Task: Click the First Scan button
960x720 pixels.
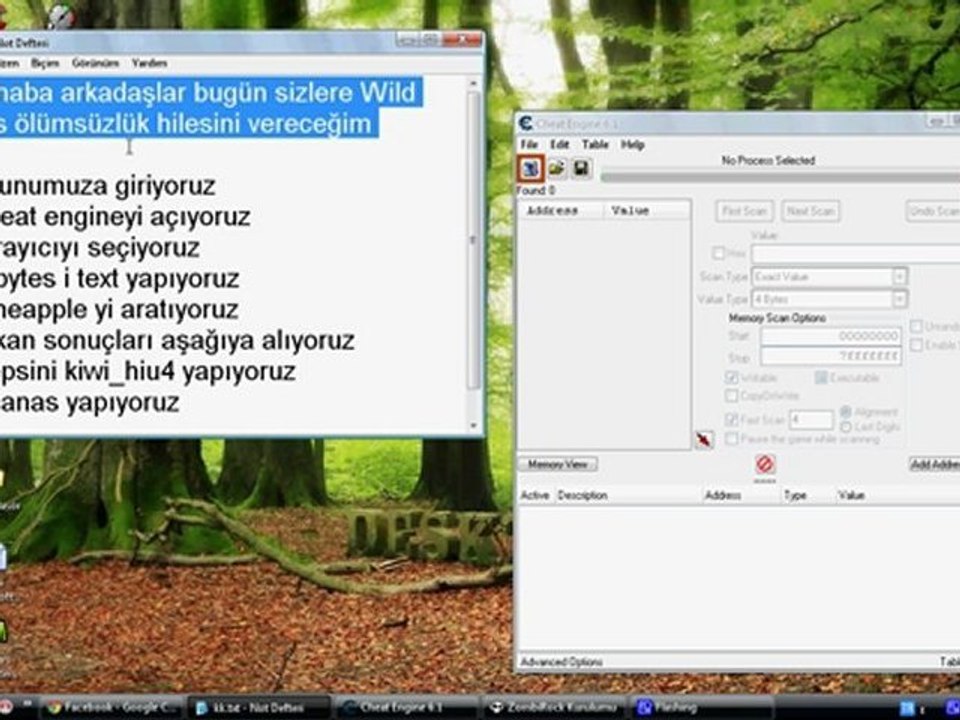Action: click(744, 211)
